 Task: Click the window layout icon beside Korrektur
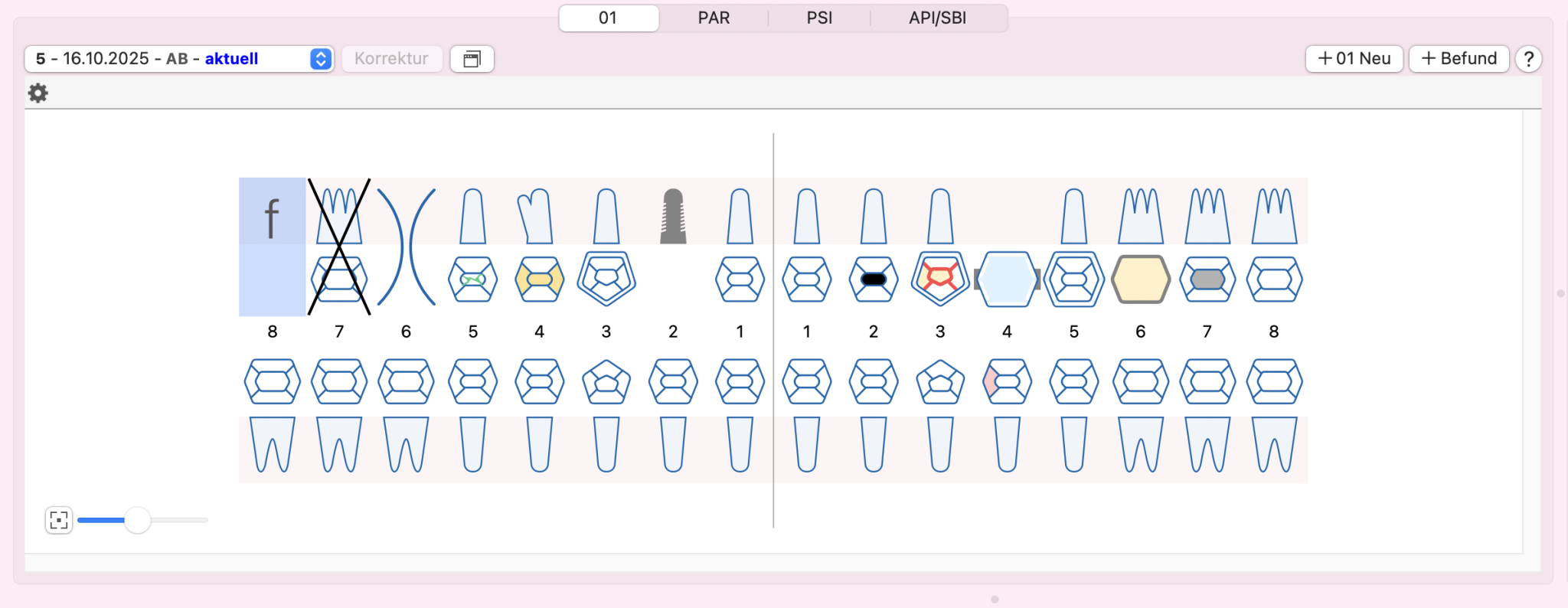472,59
